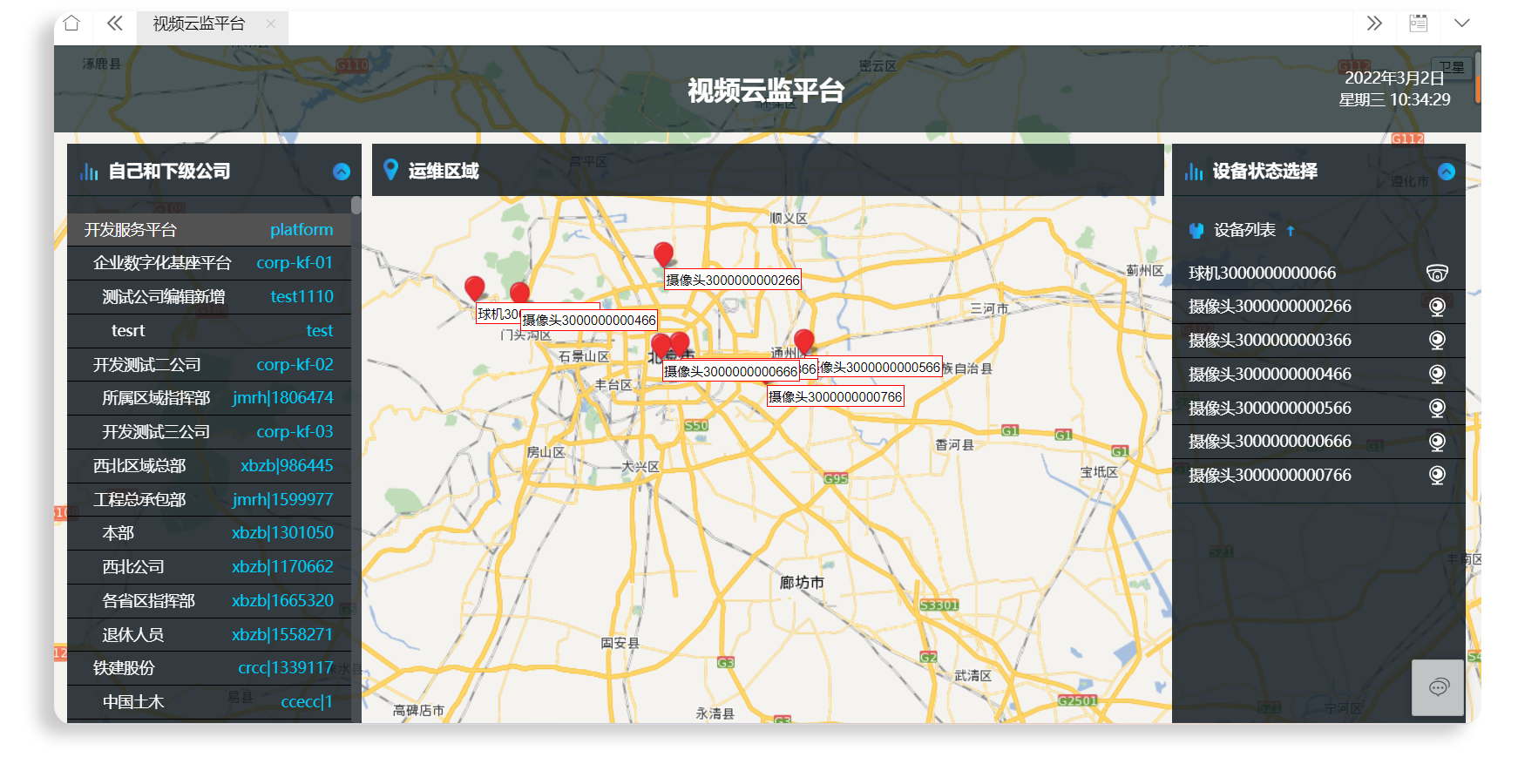1518x784 pixels.
Task: Click the double right arrow tab scroll icon
Action: [x=1374, y=24]
